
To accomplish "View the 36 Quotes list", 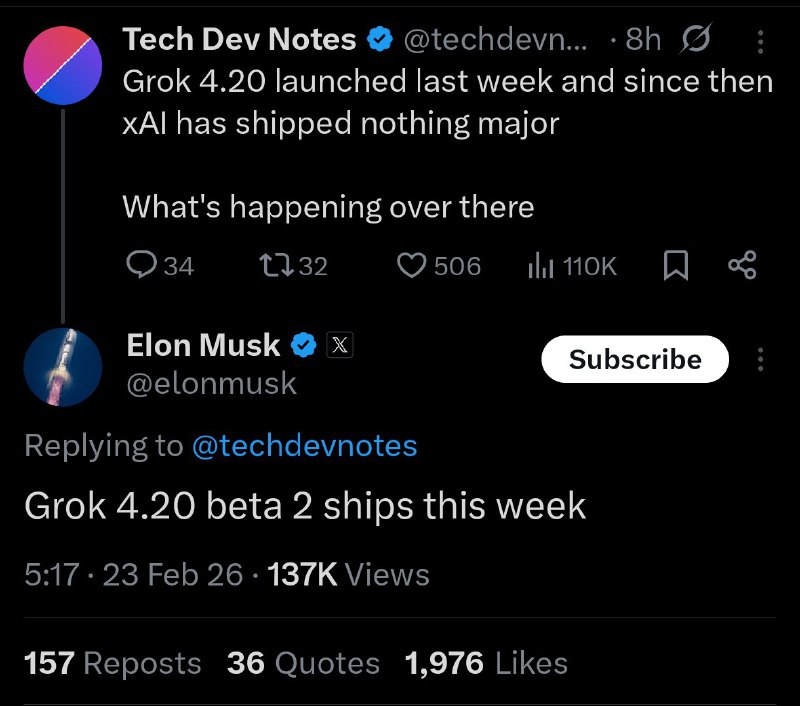I will (x=304, y=663).
